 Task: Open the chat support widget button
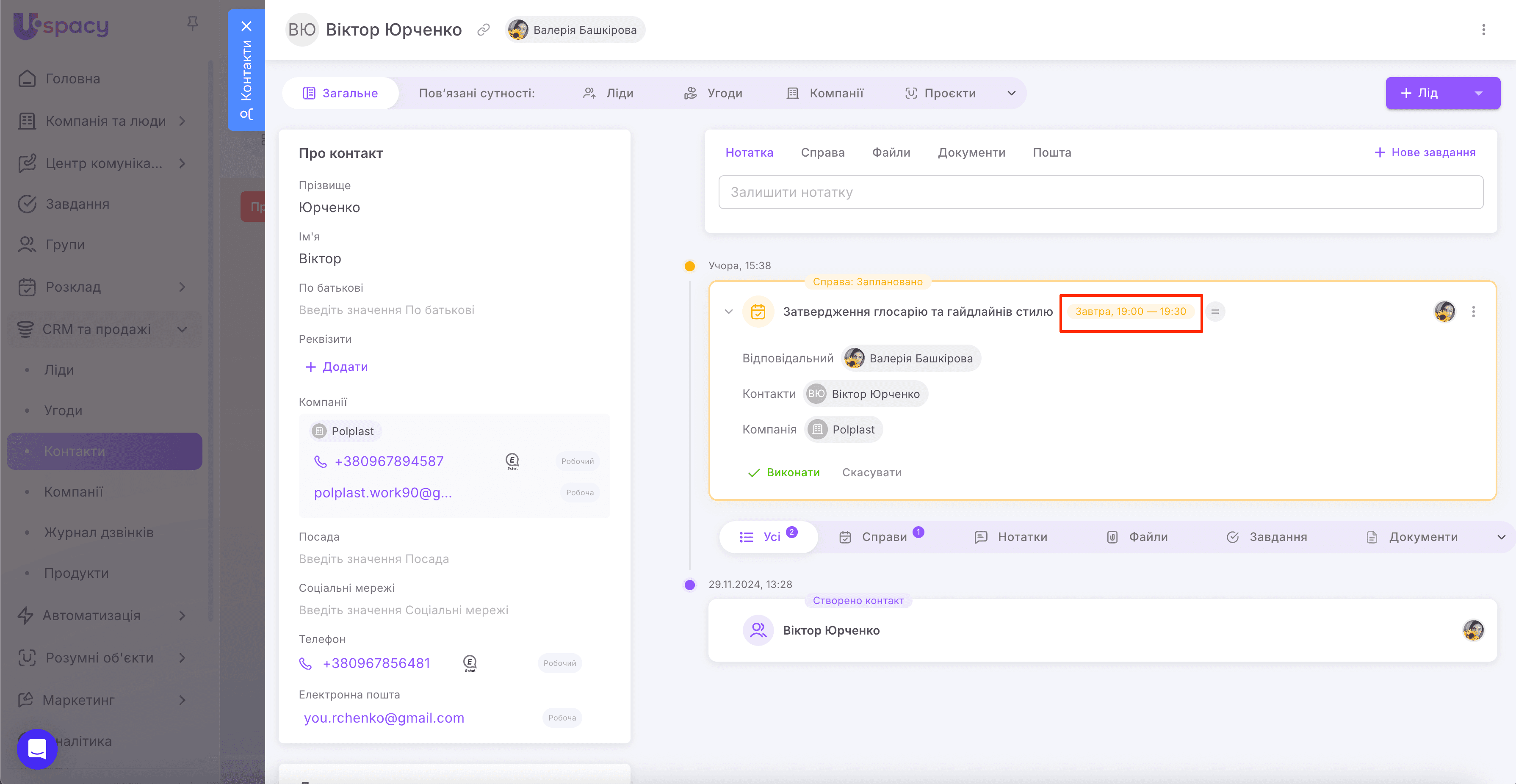tap(37, 749)
